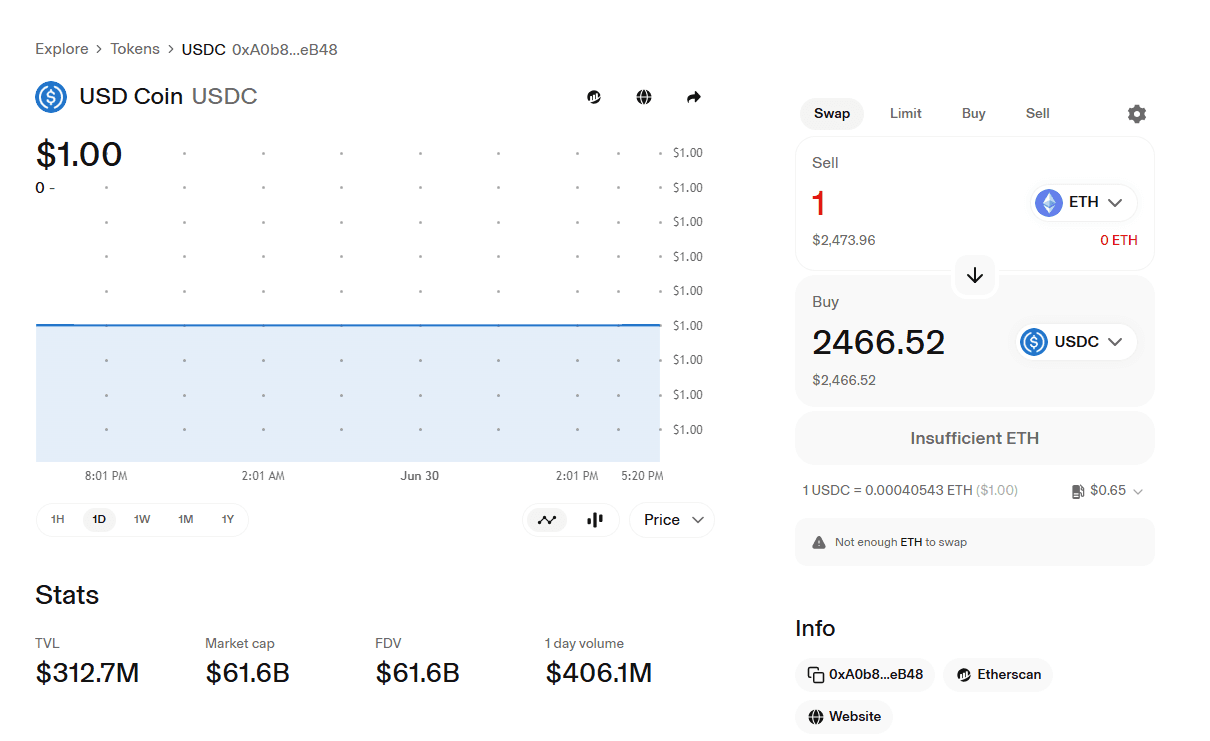Switch to the Swap tab

(x=832, y=114)
